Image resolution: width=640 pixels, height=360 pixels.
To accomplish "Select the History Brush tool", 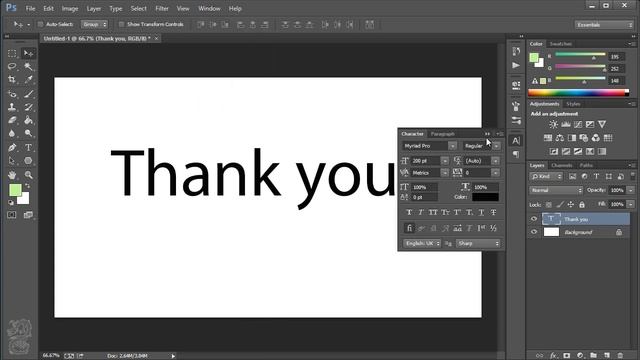I will 28,107.
